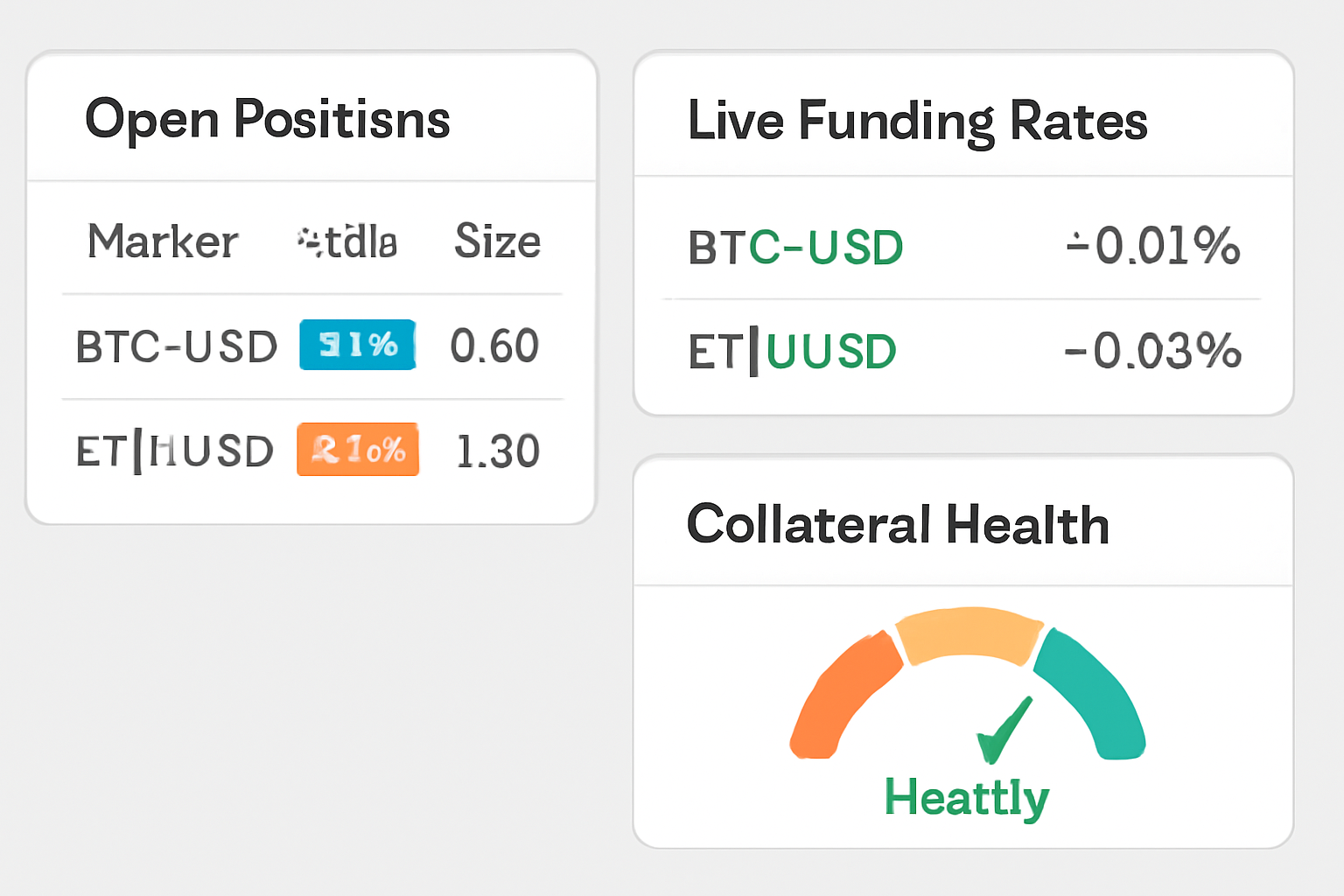1344x896 pixels.
Task: Click the orange 210% badge
Action: tap(358, 450)
